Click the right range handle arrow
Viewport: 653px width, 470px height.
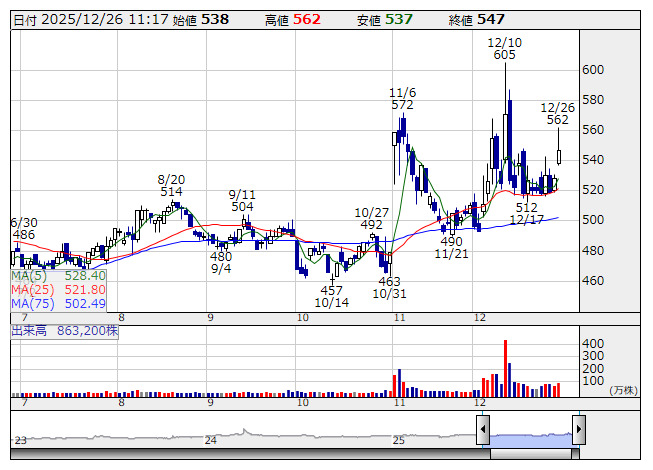coord(579,429)
